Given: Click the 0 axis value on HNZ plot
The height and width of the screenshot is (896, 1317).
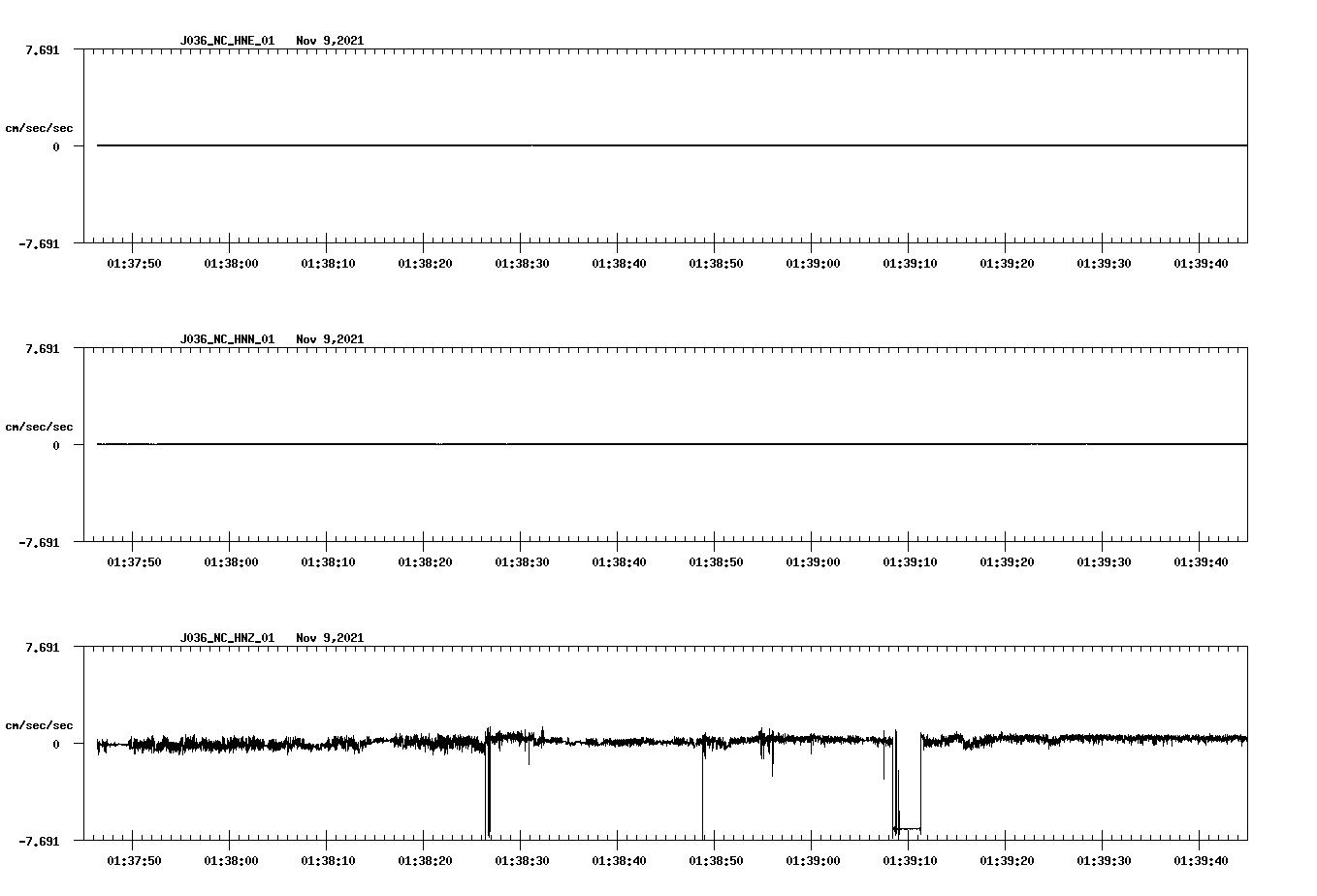Looking at the screenshot, I should (56, 744).
